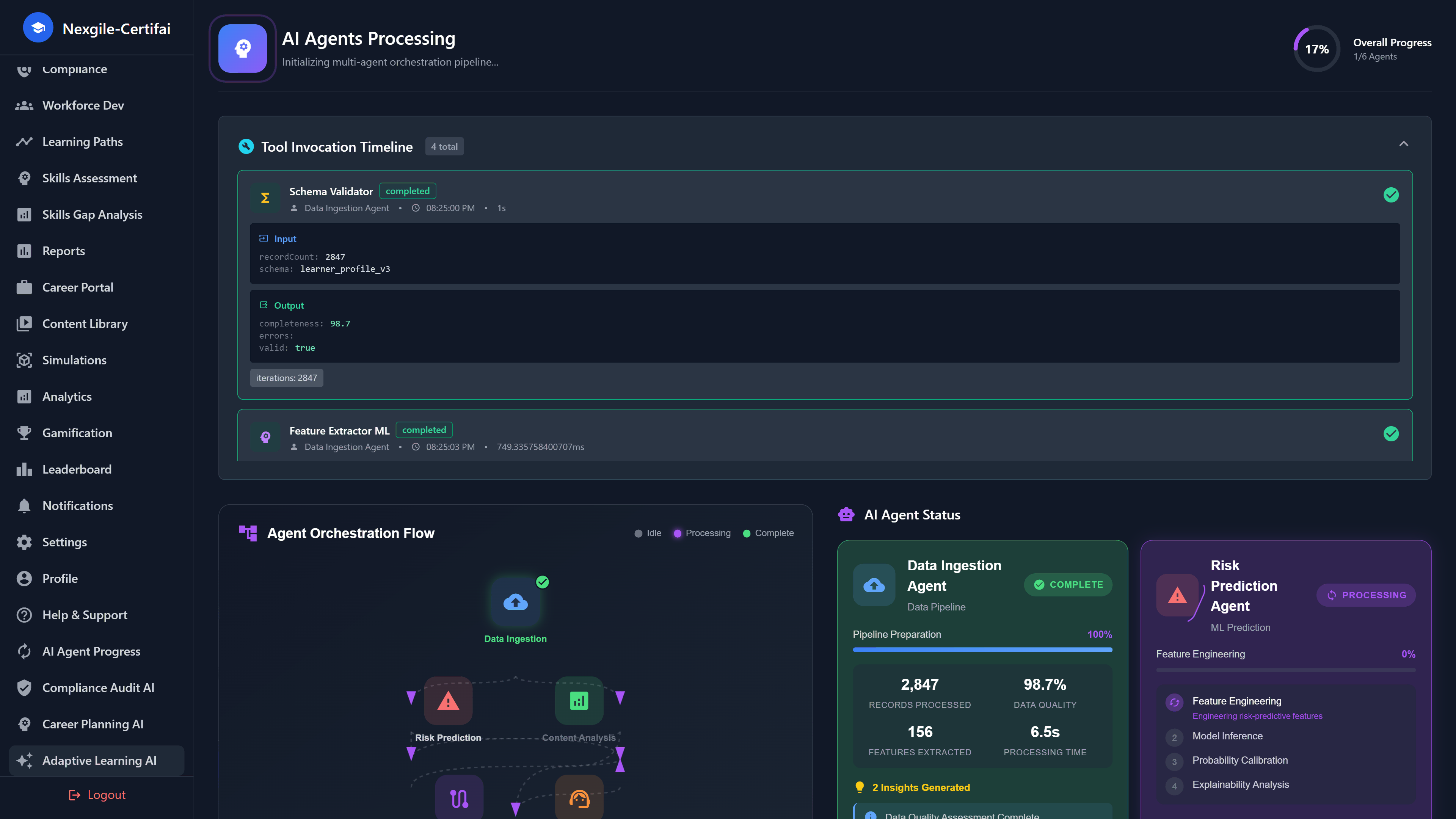Viewport: 1456px width, 819px height.
Task: Open Analytics from the sidebar
Action: pos(67,396)
